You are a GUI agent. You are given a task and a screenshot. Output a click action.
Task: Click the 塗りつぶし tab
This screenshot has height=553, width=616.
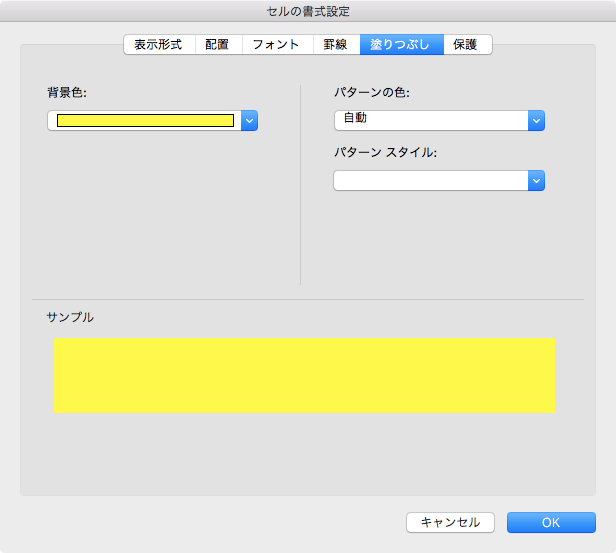tap(401, 45)
